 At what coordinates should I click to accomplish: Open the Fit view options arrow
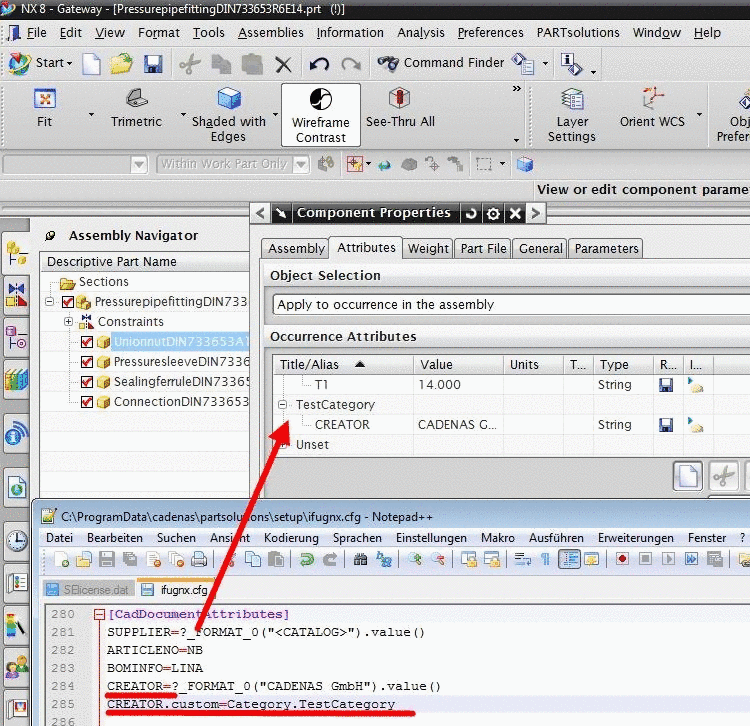[91, 115]
